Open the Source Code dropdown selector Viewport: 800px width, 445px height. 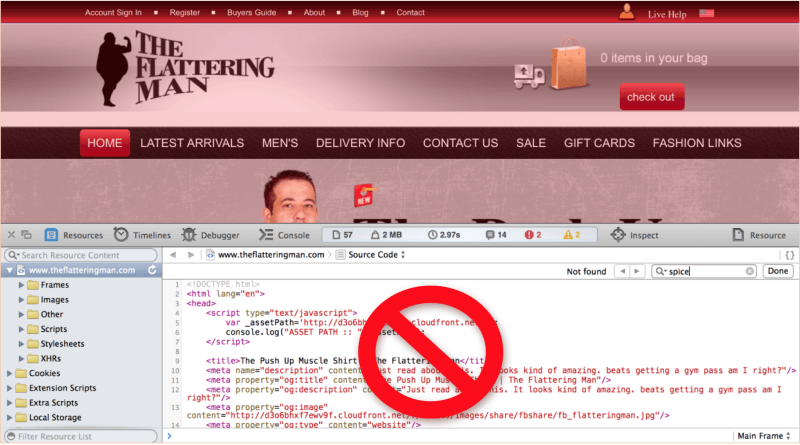coord(375,255)
